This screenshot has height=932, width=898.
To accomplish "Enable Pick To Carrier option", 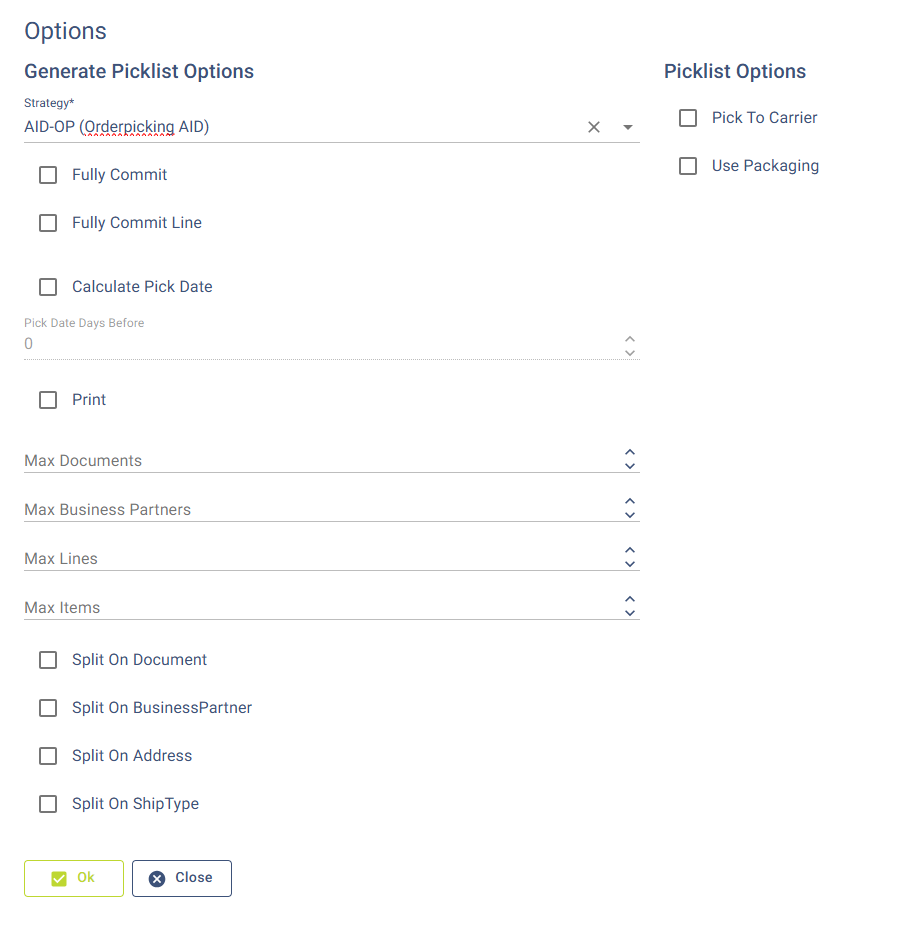I will (688, 118).
